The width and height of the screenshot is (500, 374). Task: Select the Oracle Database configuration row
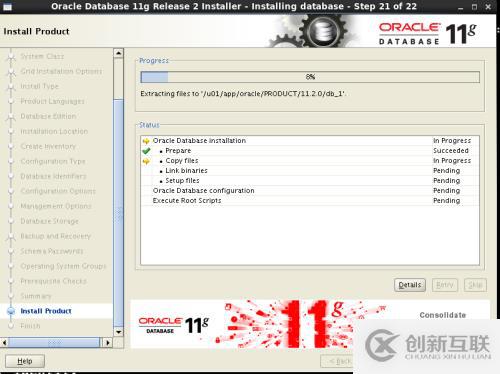(x=310, y=191)
